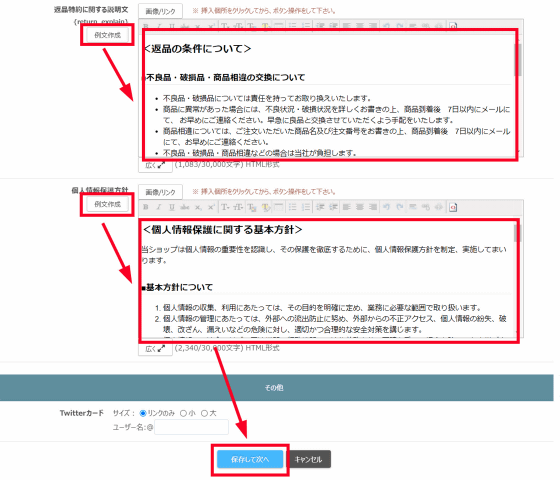
Task: Pick text color in privacy policy toolbar
Action: pyautogui.click(x=252, y=207)
